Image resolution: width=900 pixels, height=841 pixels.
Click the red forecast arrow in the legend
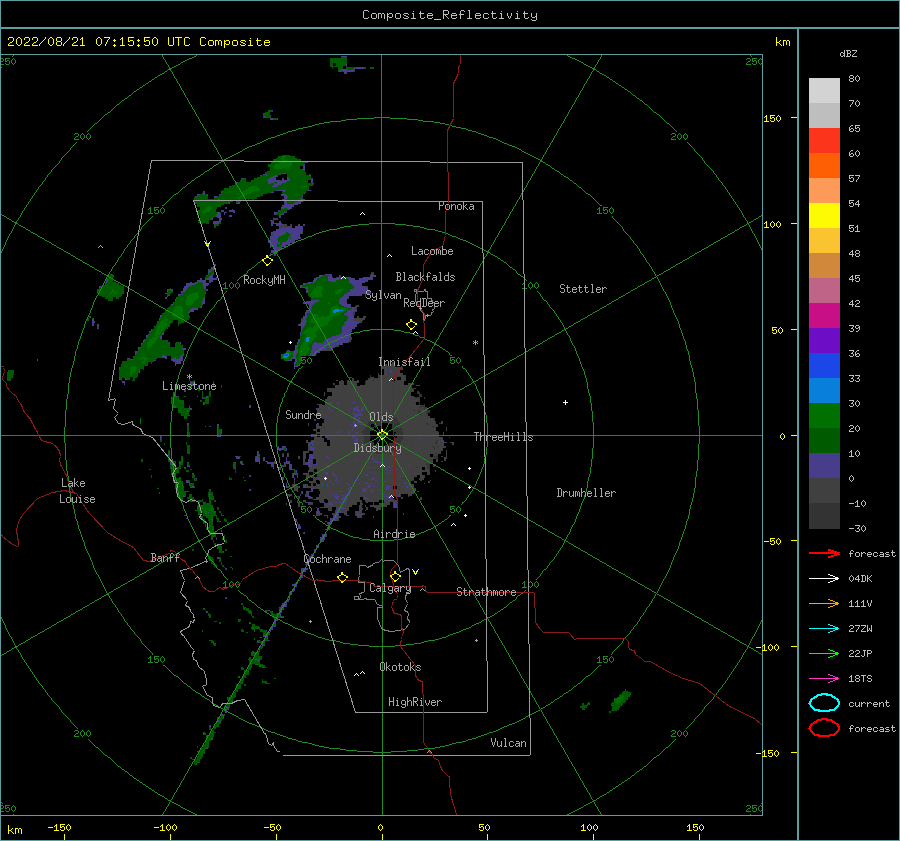click(824, 553)
